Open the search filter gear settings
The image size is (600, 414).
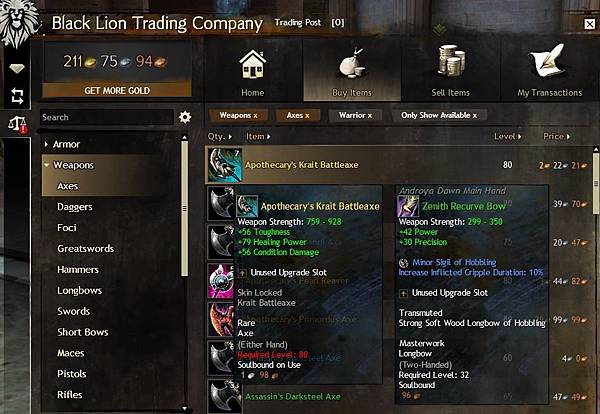pos(185,117)
